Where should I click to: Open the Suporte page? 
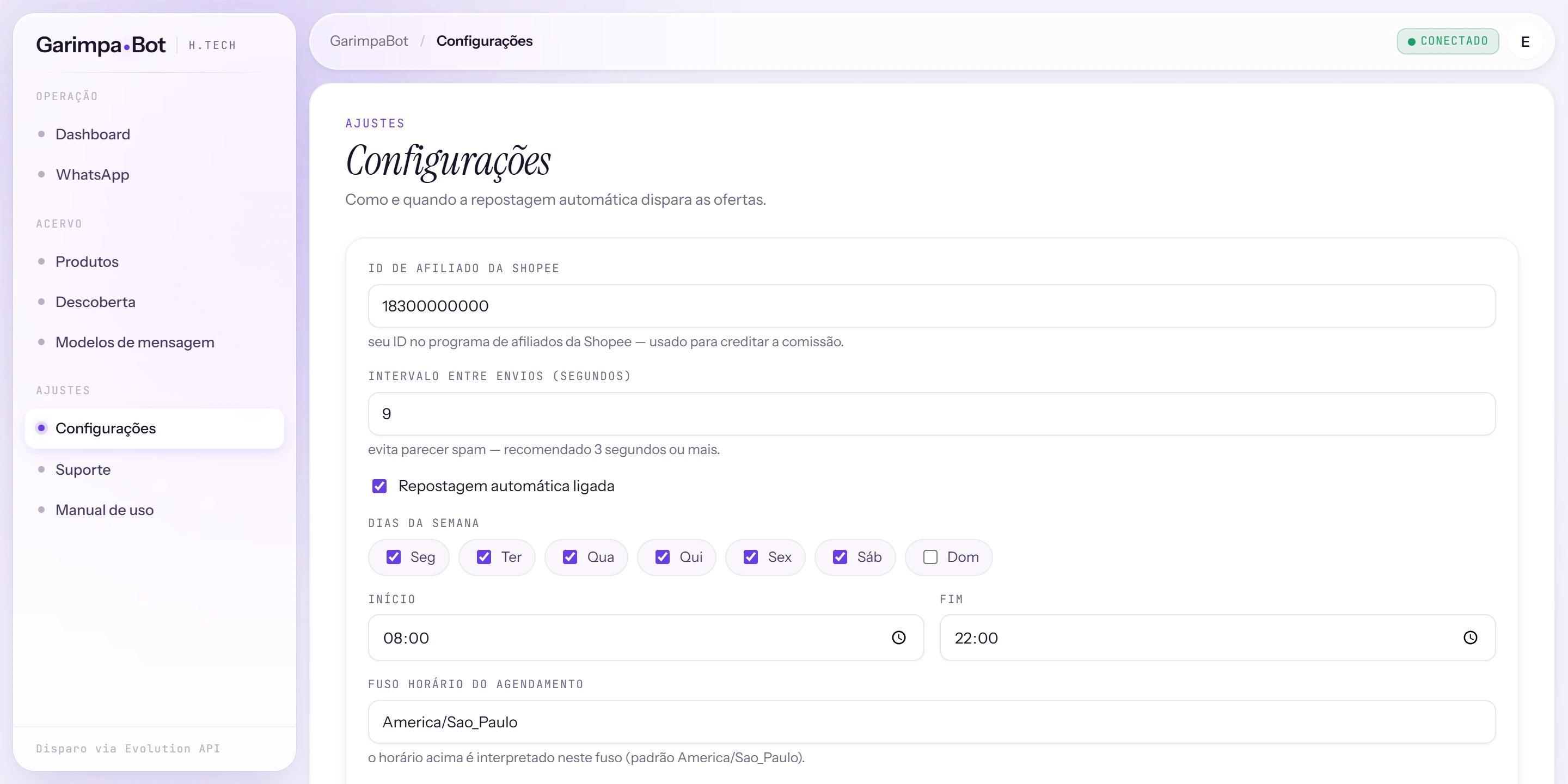[x=154, y=469]
